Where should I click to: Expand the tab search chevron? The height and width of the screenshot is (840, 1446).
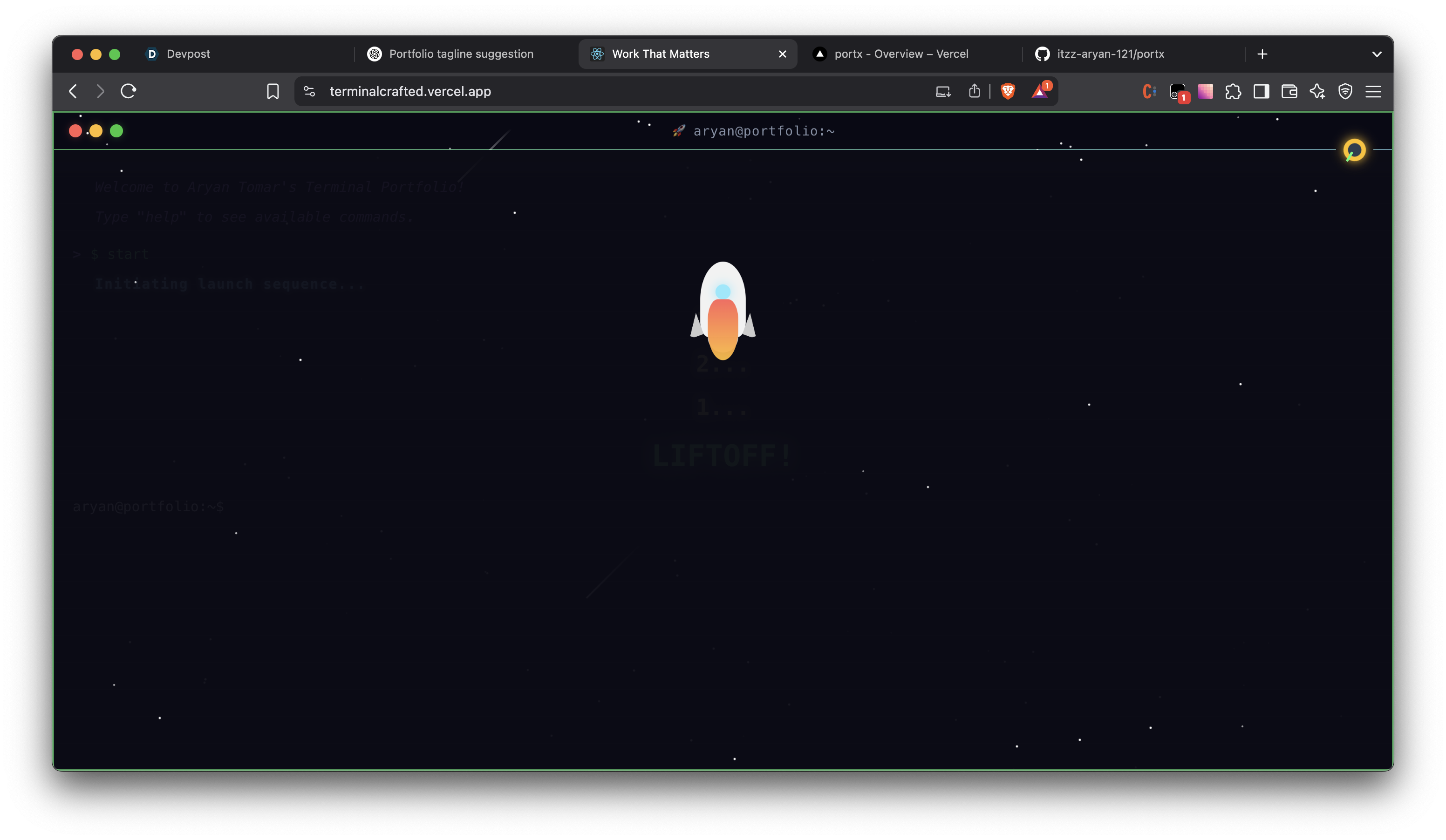pos(1377,54)
